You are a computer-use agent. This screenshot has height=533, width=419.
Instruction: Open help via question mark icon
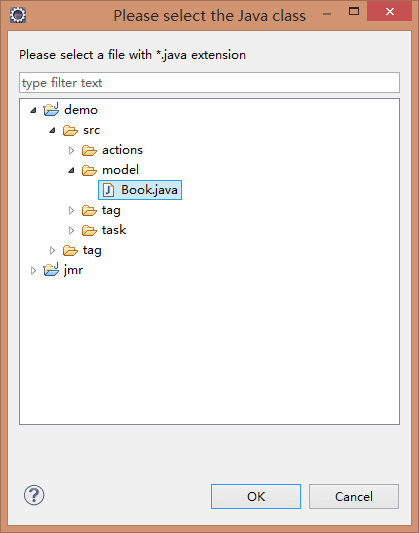point(34,495)
